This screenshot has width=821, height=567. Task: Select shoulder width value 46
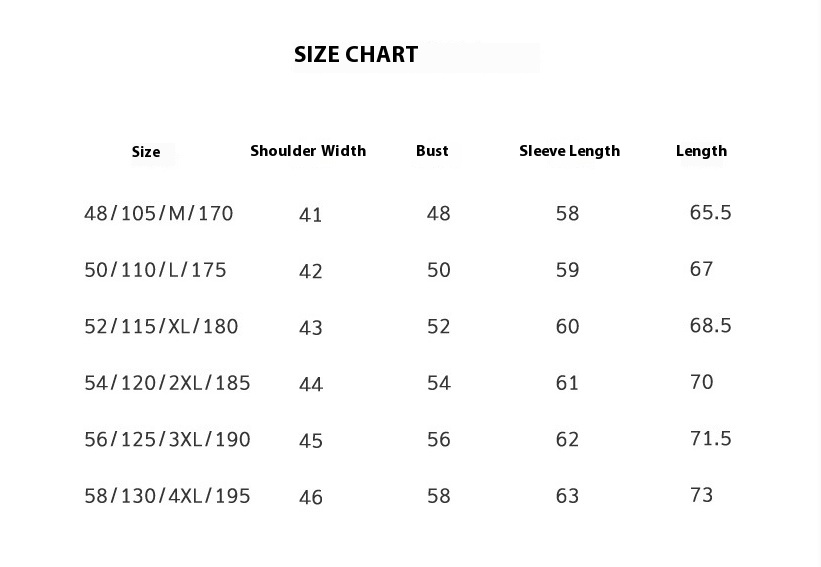[310, 497]
